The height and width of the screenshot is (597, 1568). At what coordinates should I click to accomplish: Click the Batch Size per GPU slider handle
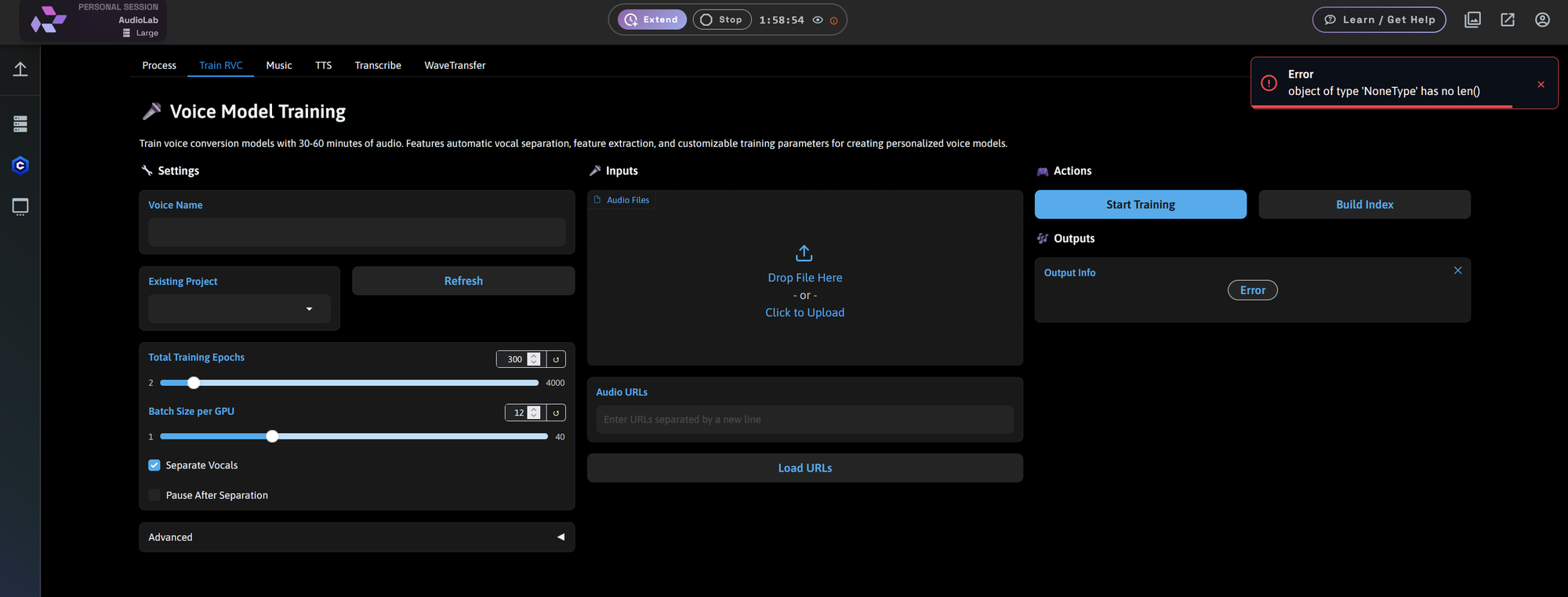272,436
